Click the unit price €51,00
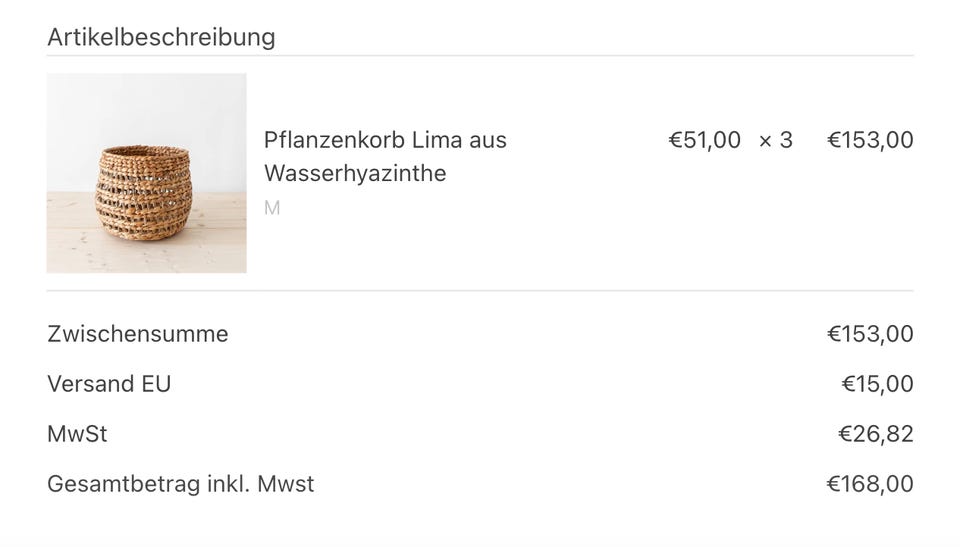960x547 pixels. [704, 140]
